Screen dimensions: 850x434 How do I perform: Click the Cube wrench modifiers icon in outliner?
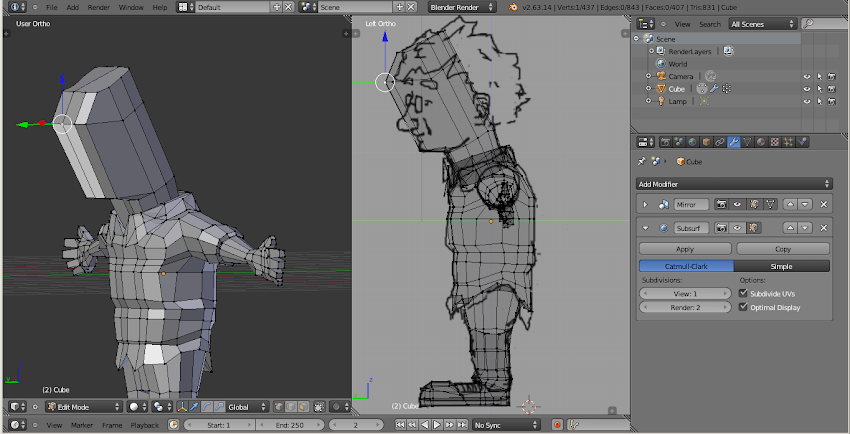coord(714,89)
